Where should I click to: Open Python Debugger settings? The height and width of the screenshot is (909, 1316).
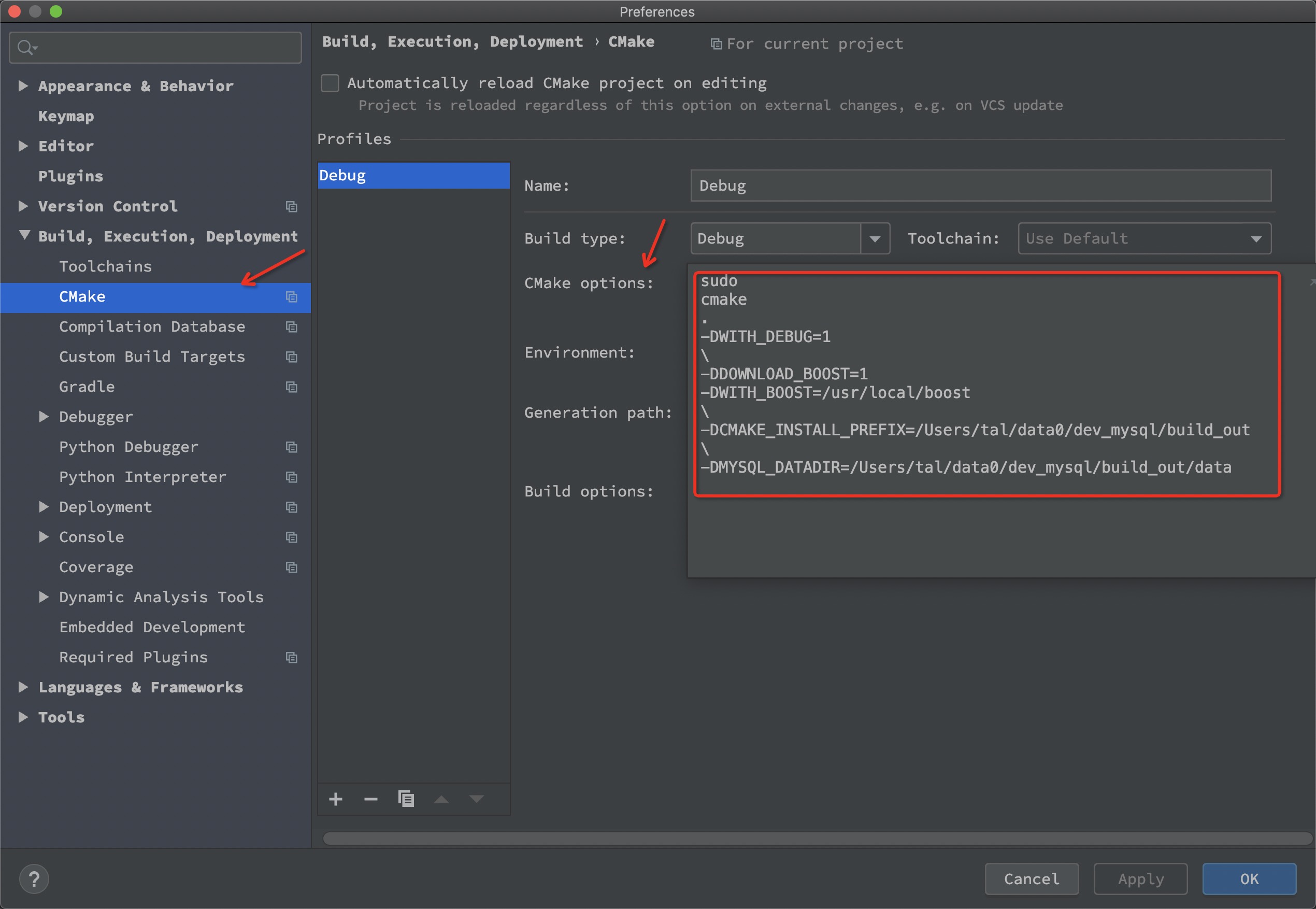pyautogui.click(x=128, y=447)
